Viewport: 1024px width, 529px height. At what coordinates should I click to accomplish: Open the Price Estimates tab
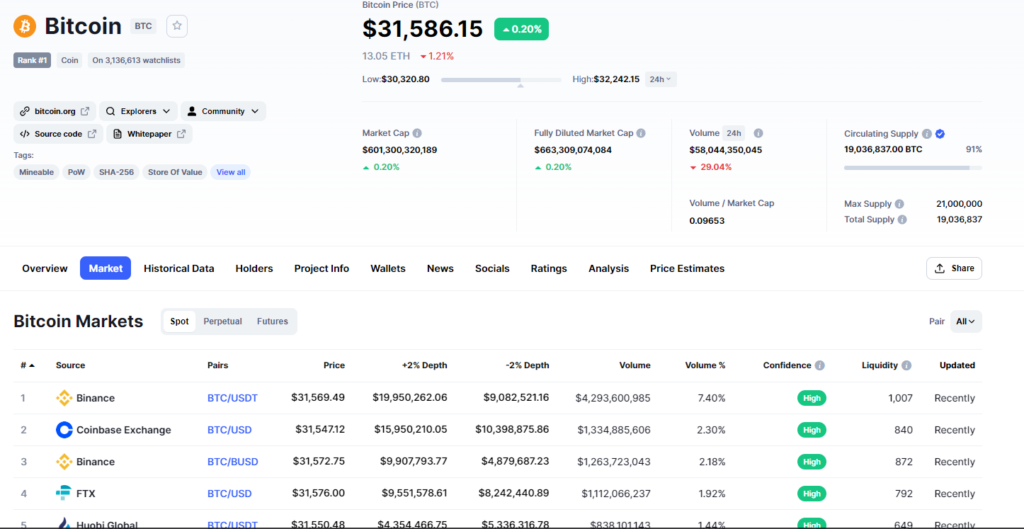tap(687, 268)
